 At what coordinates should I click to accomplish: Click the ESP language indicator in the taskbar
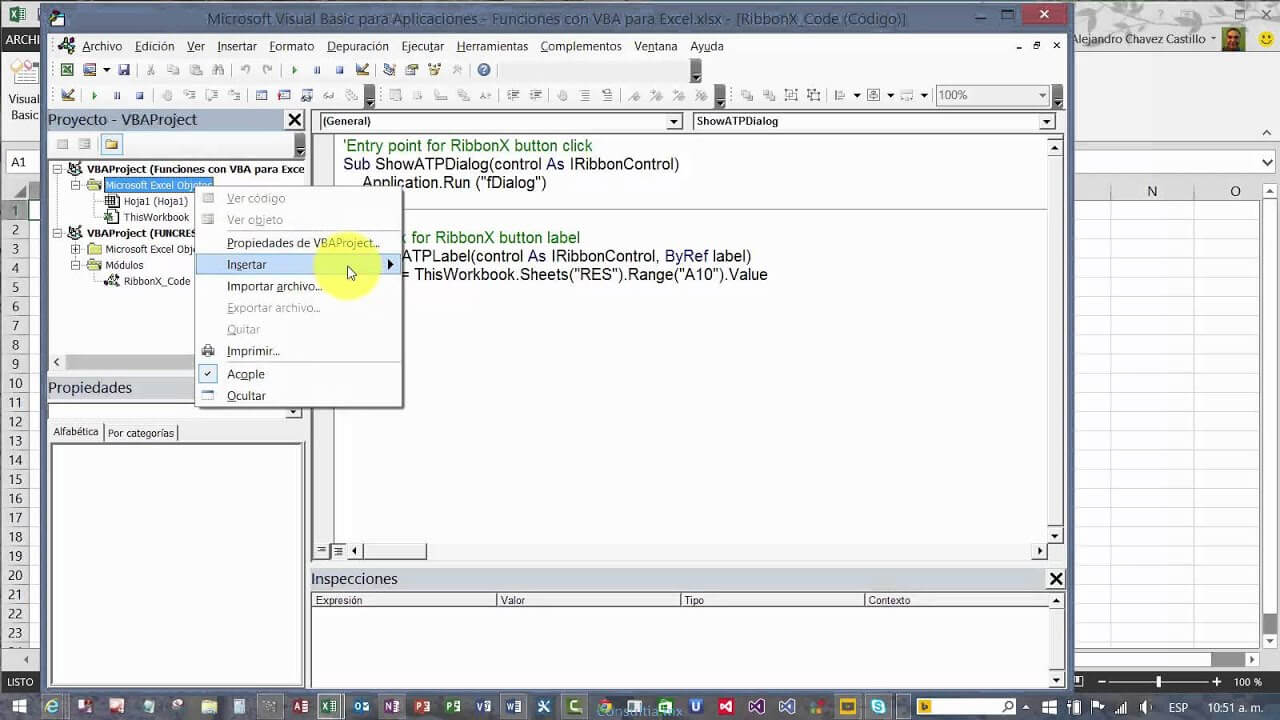(x=1179, y=708)
